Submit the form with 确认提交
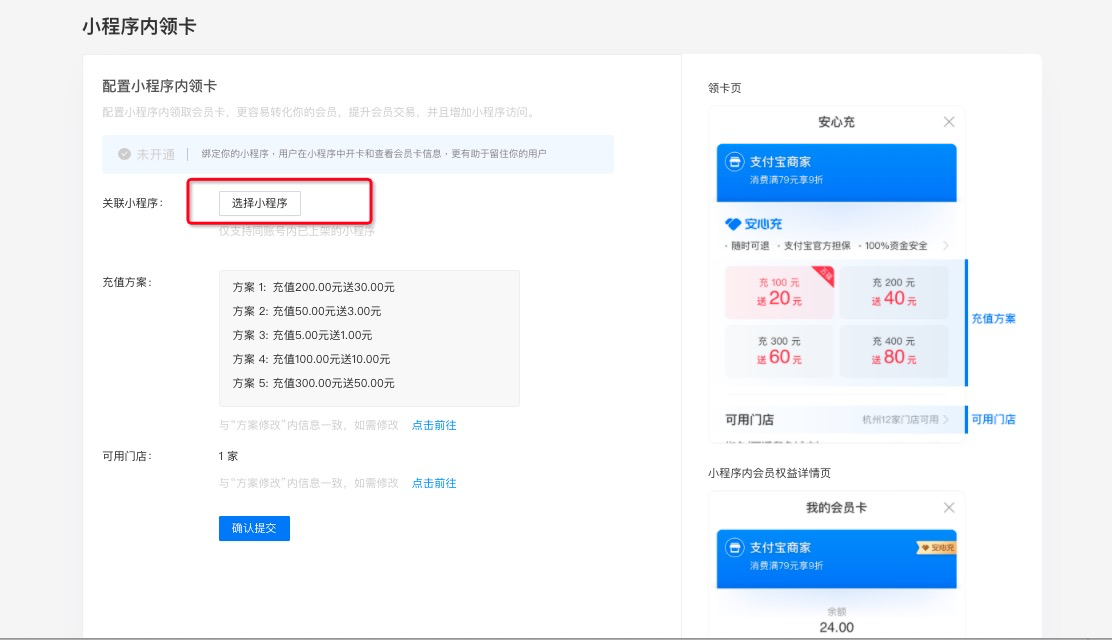 254,528
